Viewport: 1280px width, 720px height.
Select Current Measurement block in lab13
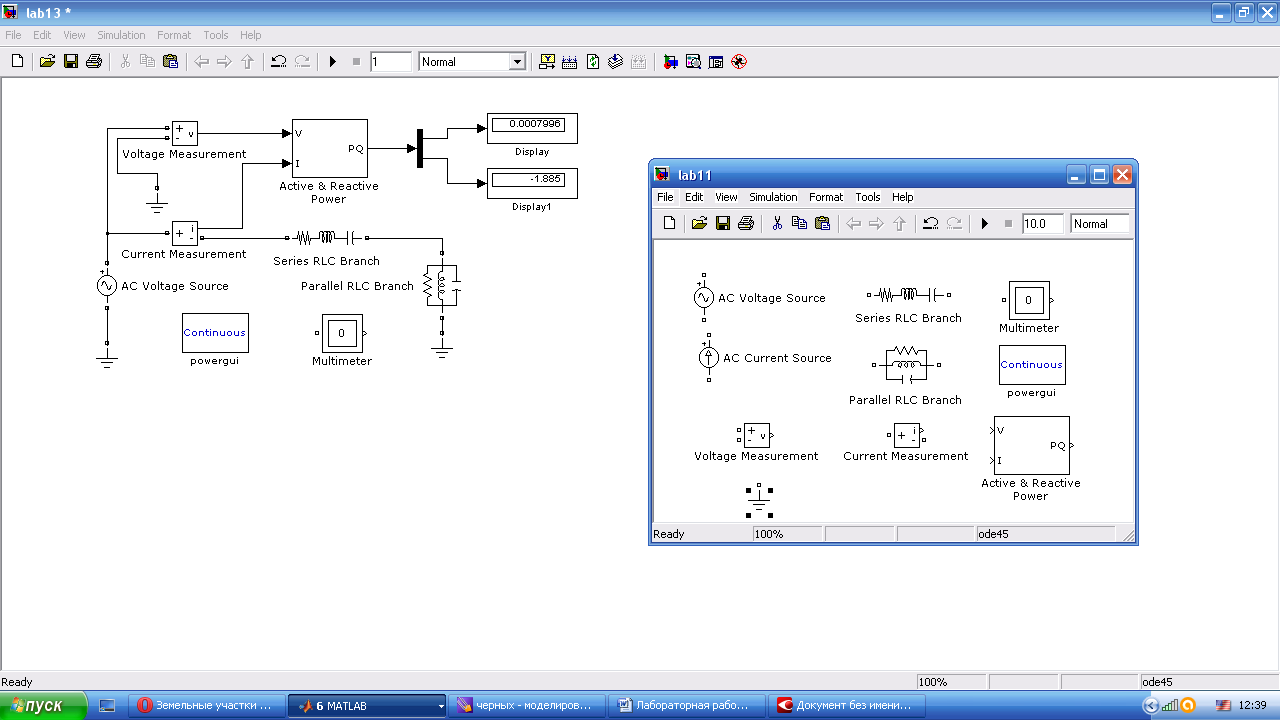coord(185,234)
